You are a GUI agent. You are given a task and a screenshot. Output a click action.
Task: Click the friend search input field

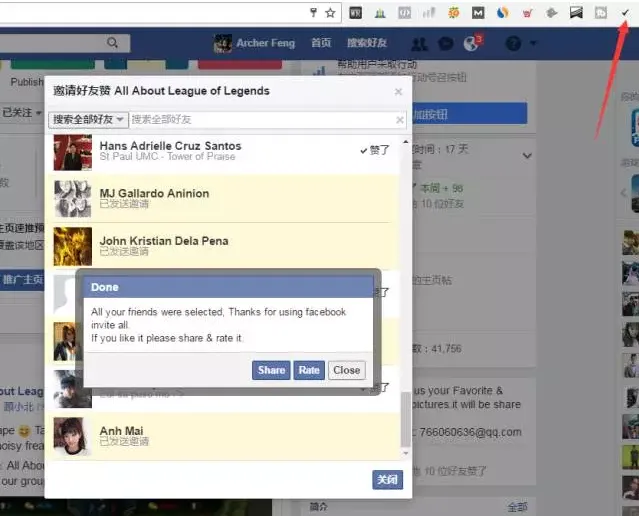(261, 119)
